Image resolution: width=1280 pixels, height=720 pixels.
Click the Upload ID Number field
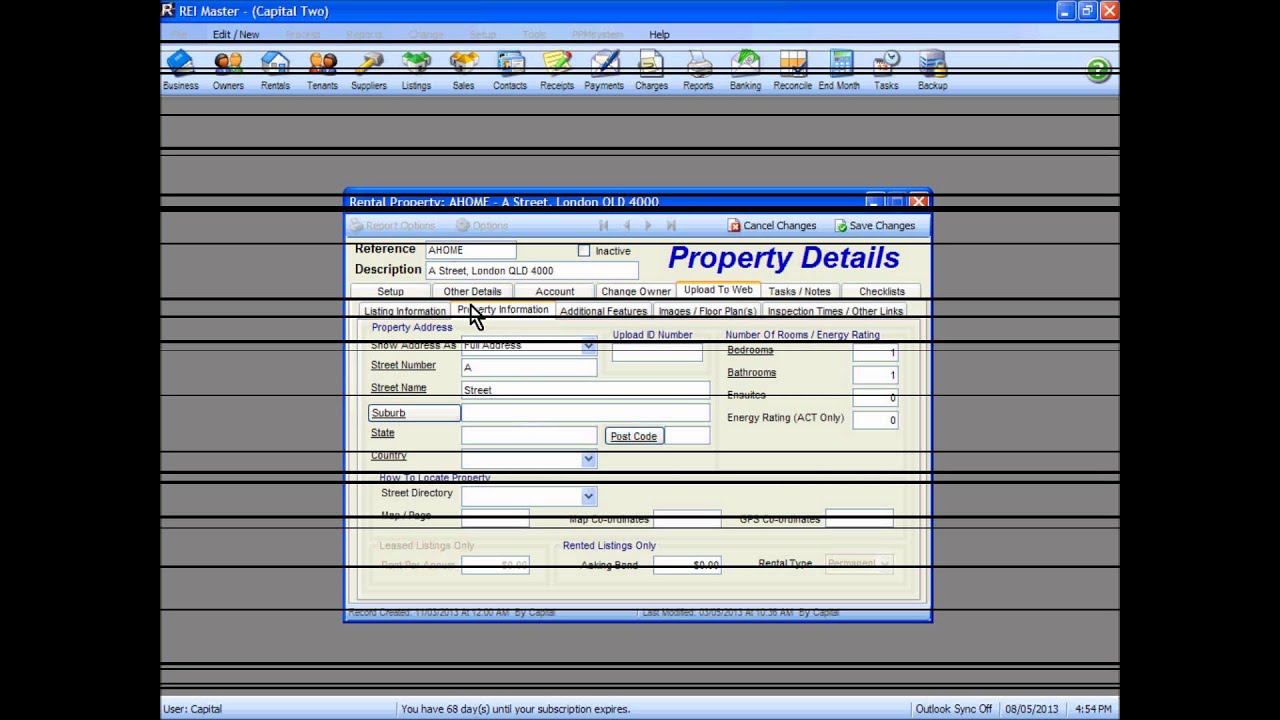[657, 352]
